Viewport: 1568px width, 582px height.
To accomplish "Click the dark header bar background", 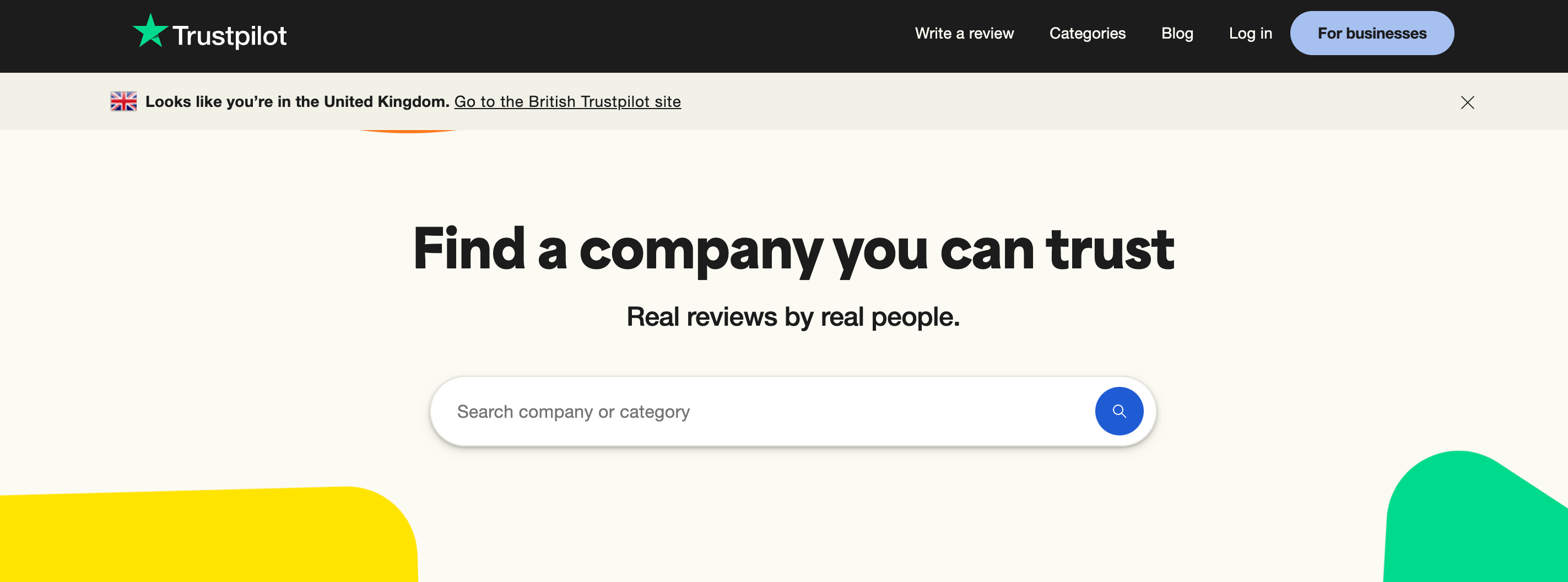I will (x=548, y=35).
